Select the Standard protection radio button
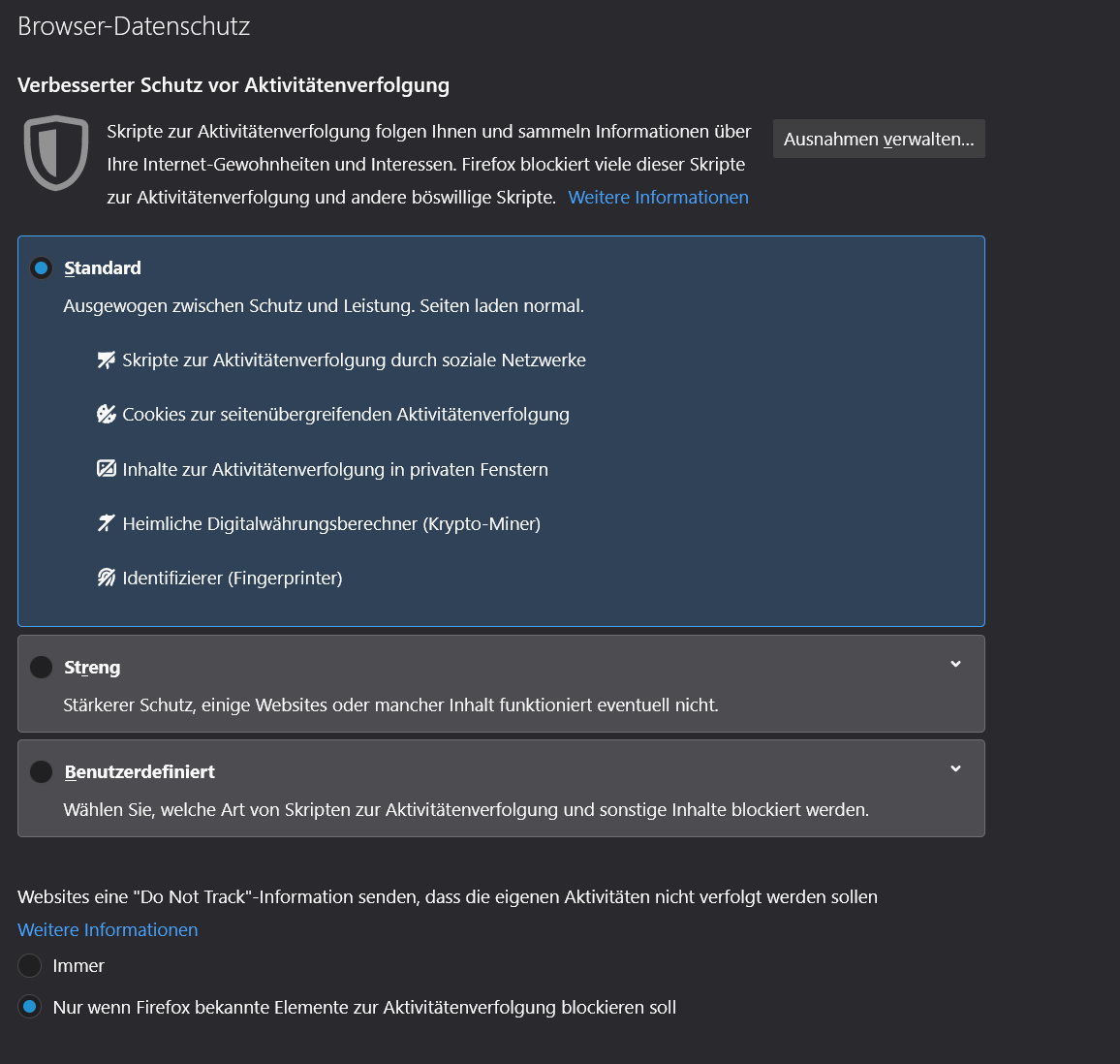The image size is (1120, 1064). tap(41, 267)
